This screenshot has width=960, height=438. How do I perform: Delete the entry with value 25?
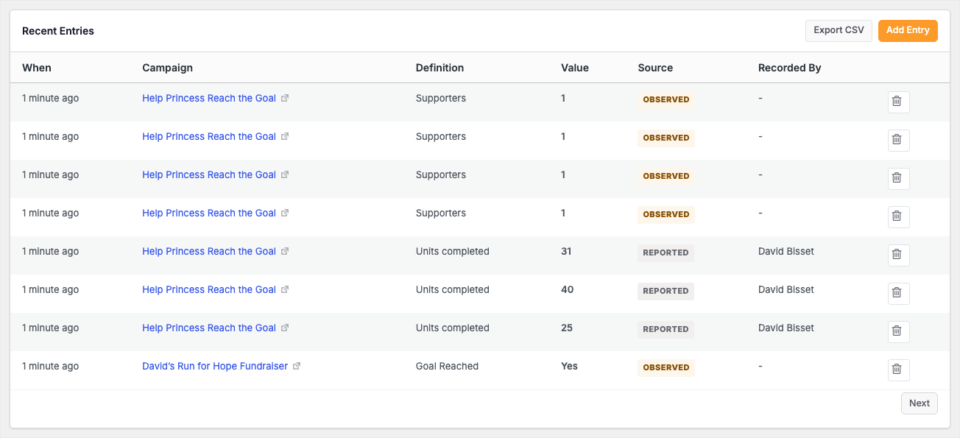(x=898, y=331)
